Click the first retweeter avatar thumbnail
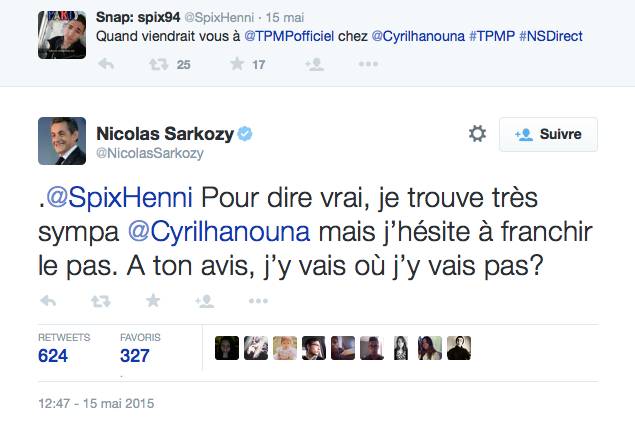The width and height of the screenshot is (635, 426). [226, 347]
